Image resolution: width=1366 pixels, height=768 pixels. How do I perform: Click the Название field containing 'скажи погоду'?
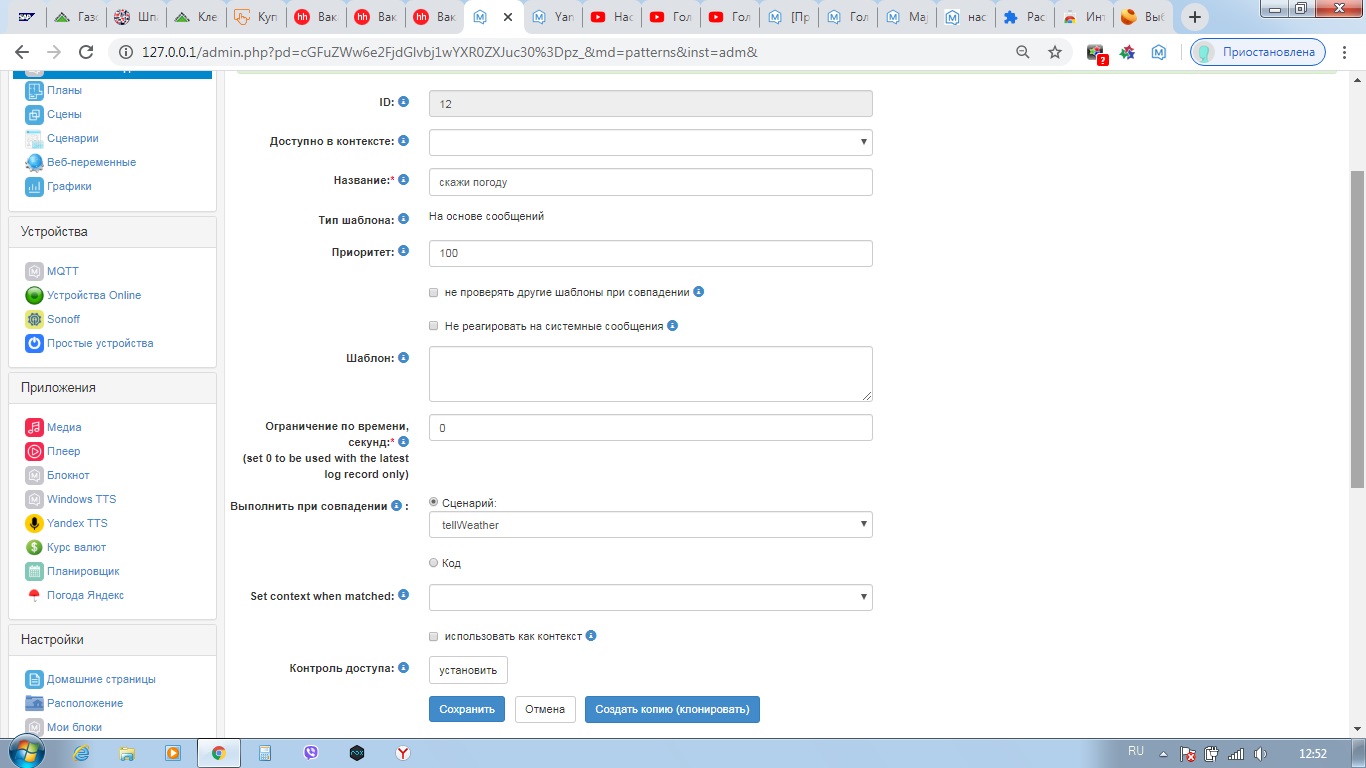click(650, 182)
